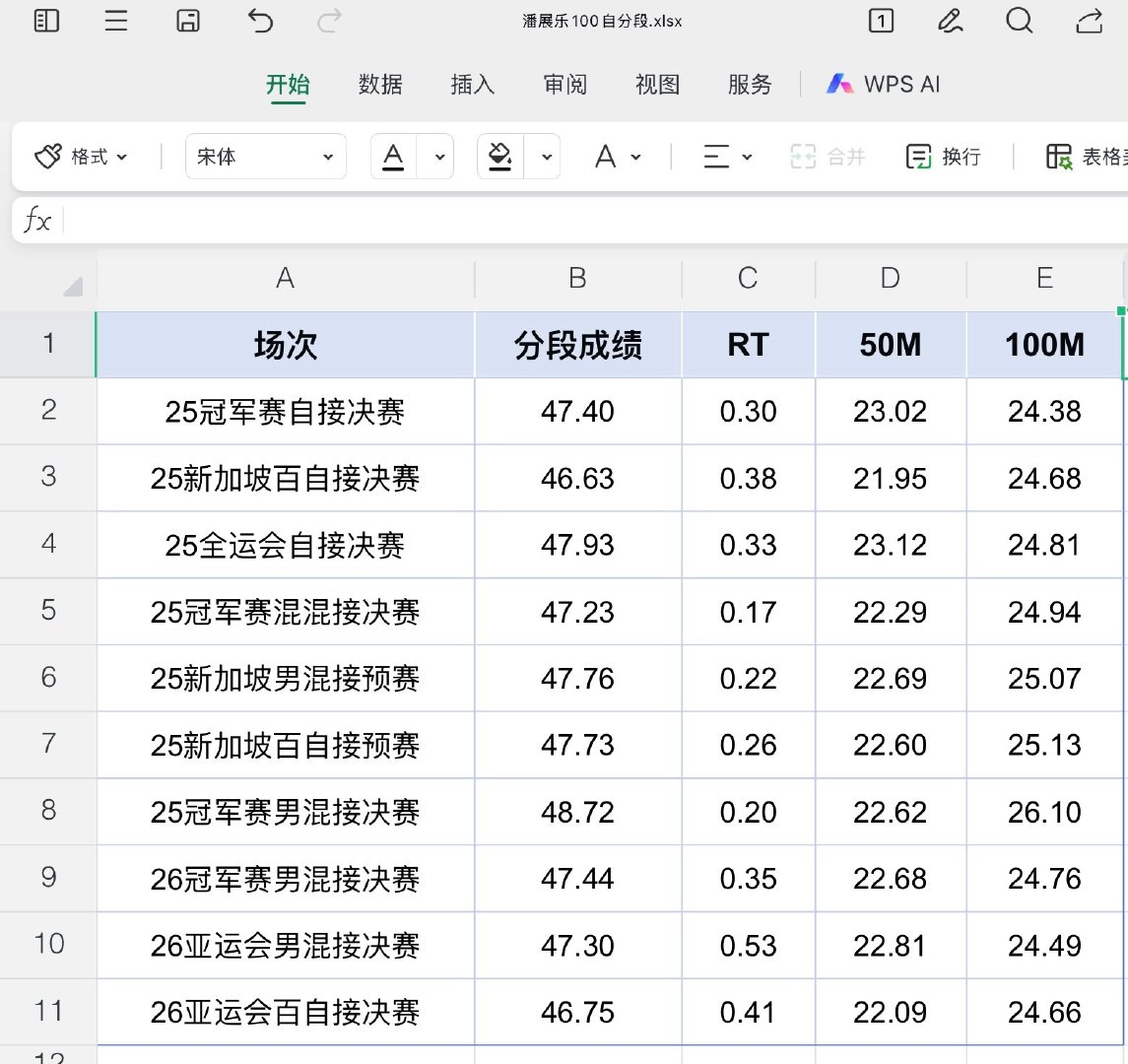Image resolution: width=1128 pixels, height=1064 pixels.
Task: Click the 换行 wrap button label
Action: tap(962, 156)
